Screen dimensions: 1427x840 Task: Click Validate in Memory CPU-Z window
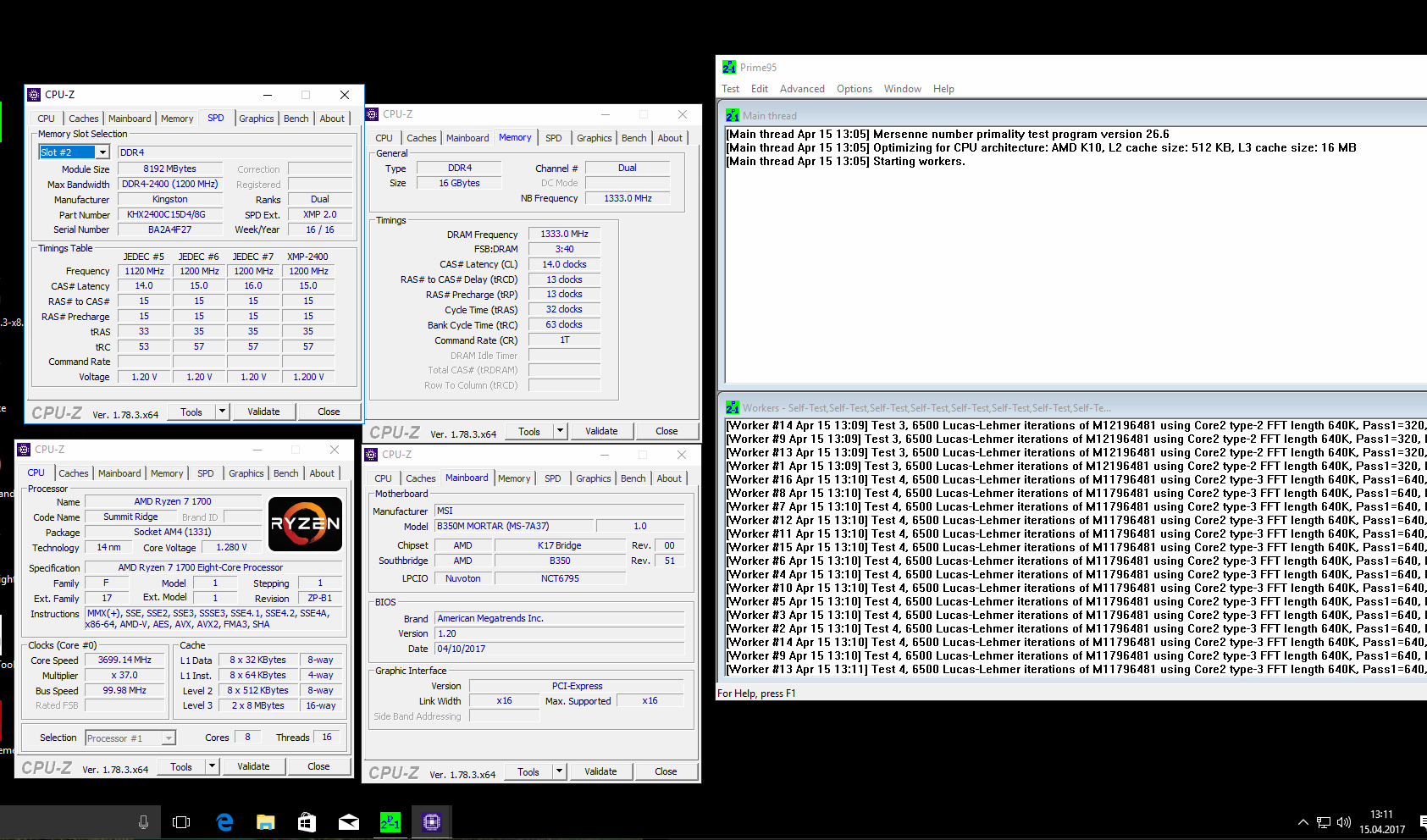click(601, 431)
